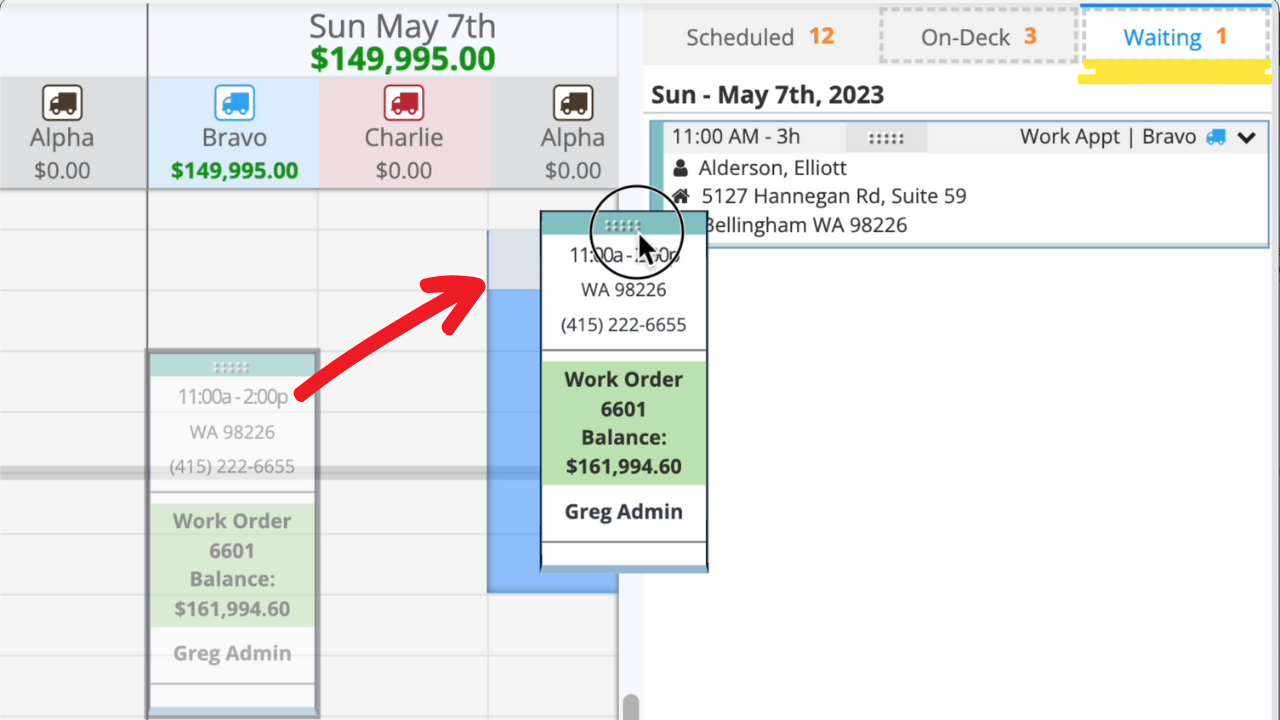Image resolution: width=1280 pixels, height=720 pixels.
Task: Click the red Charlie truck icon
Action: 404,103
